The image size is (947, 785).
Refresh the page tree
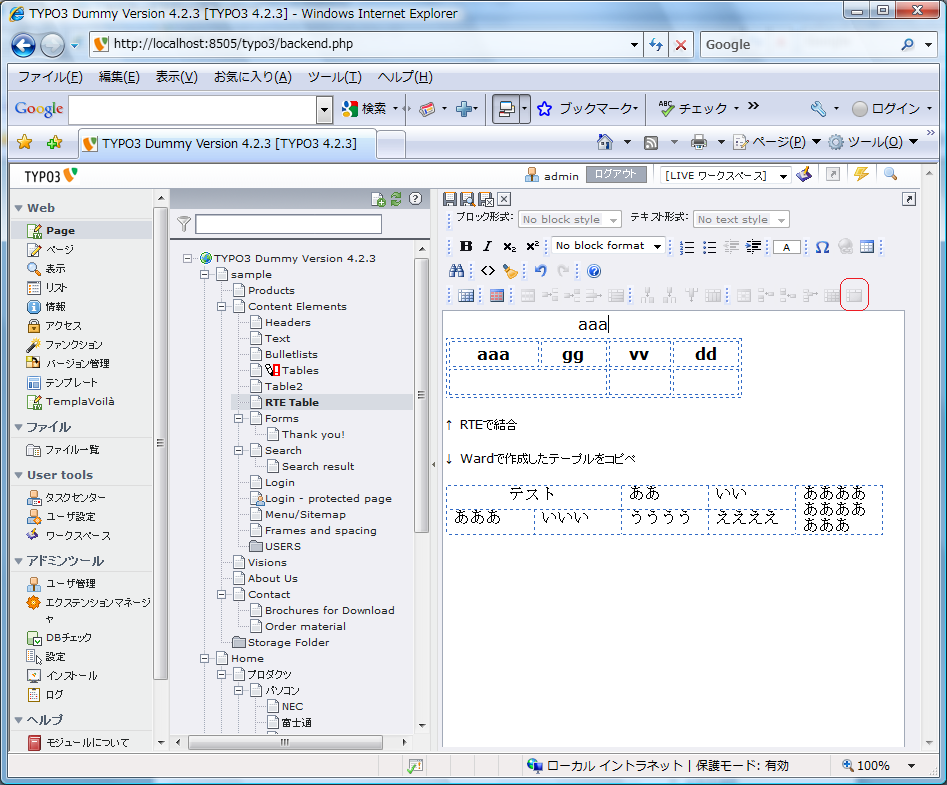tap(396, 199)
